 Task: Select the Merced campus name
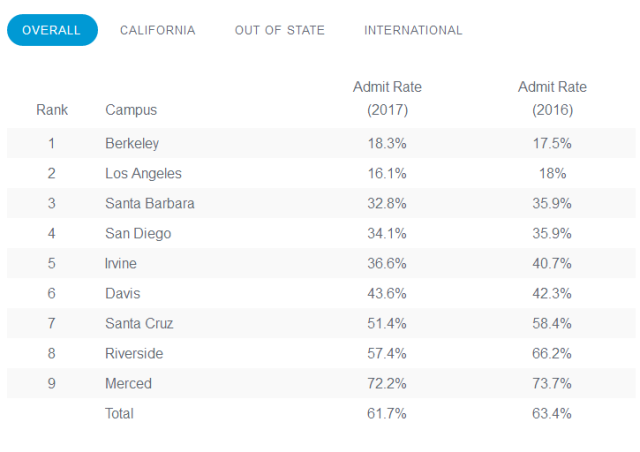pyautogui.click(x=128, y=383)
